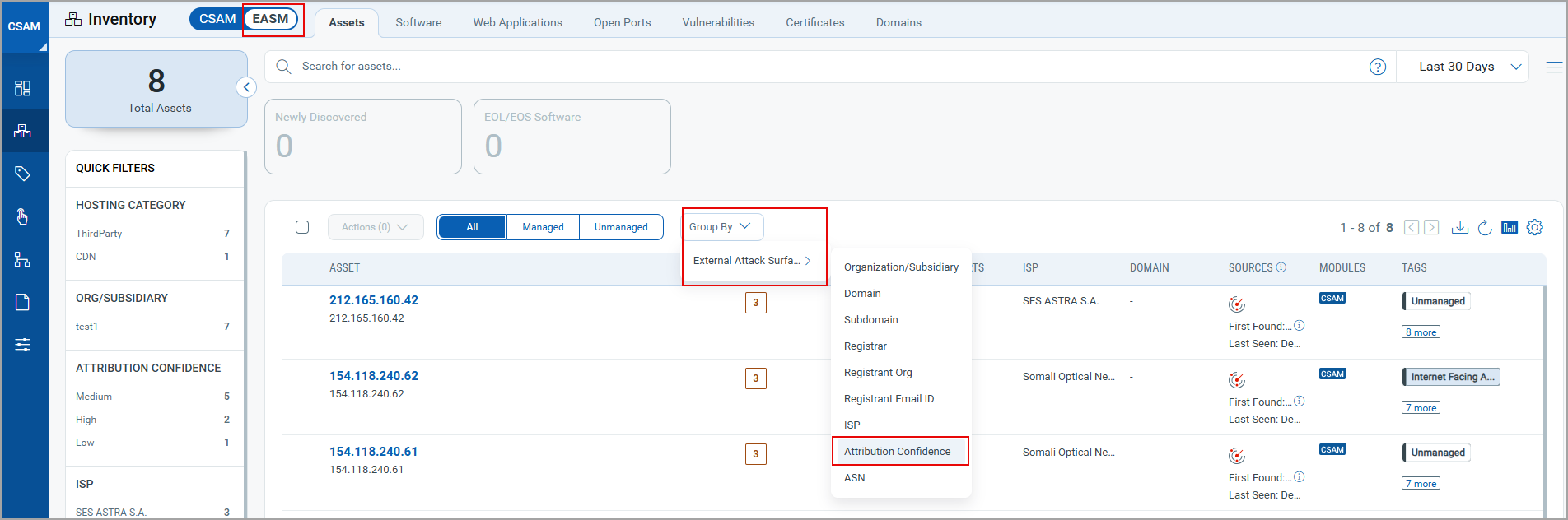Click the 8 more tags link
Image resolution: width=1568 pixels, height=520 pixels.
coord(1421,332)
